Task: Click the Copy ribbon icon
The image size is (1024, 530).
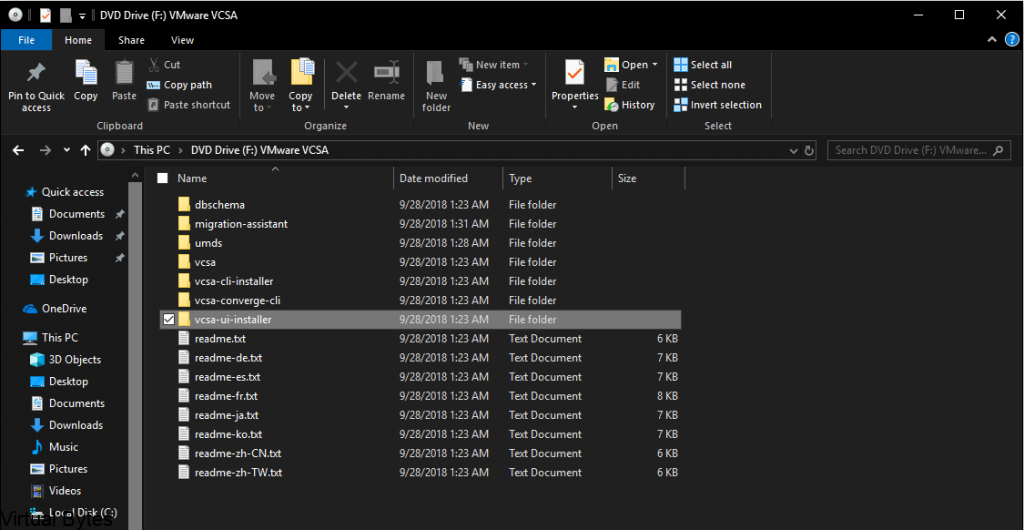Action: point(86,72)
